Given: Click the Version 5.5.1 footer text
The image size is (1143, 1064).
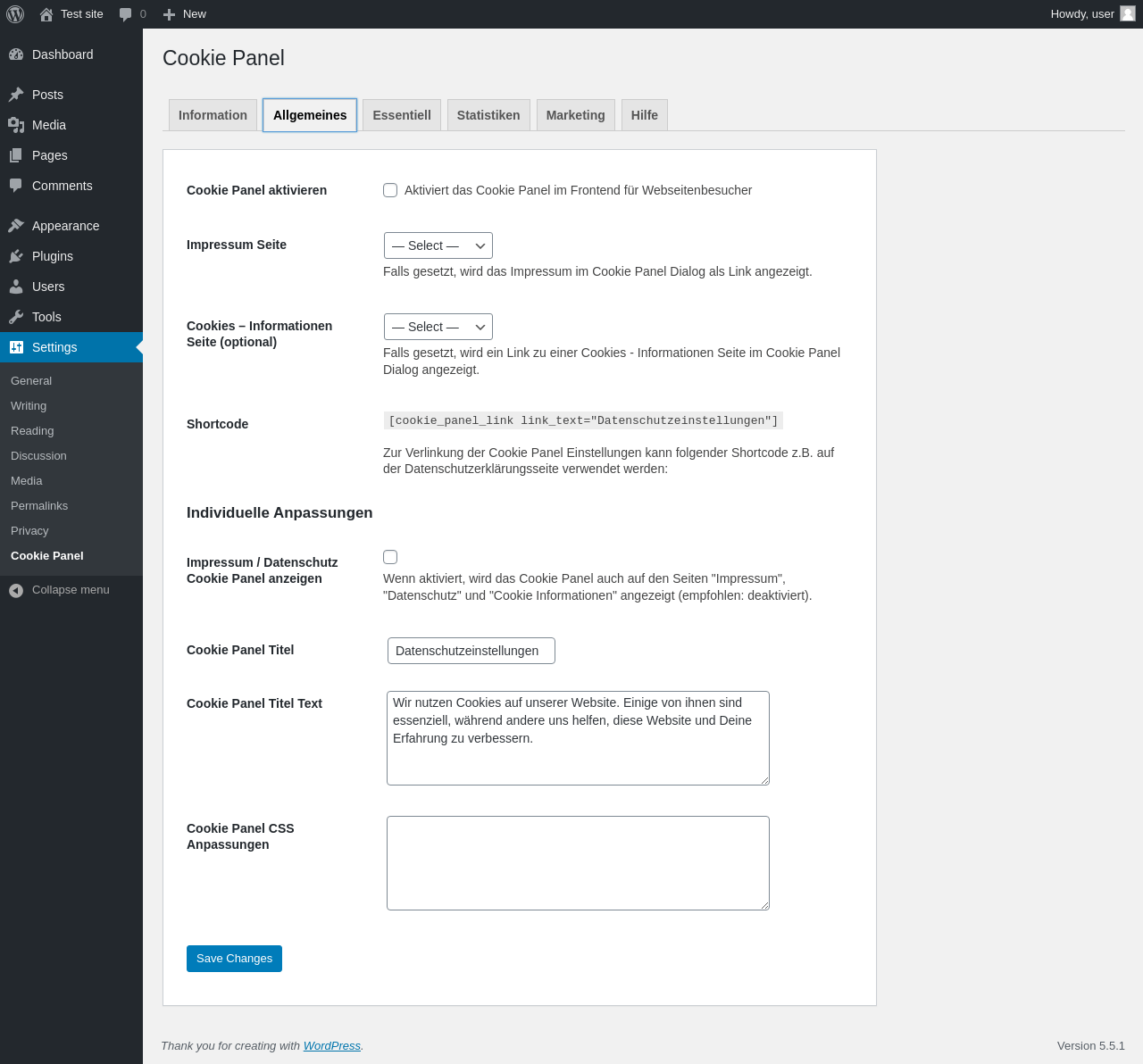Looking at the screenshot, I should tap(1091, 1045).
